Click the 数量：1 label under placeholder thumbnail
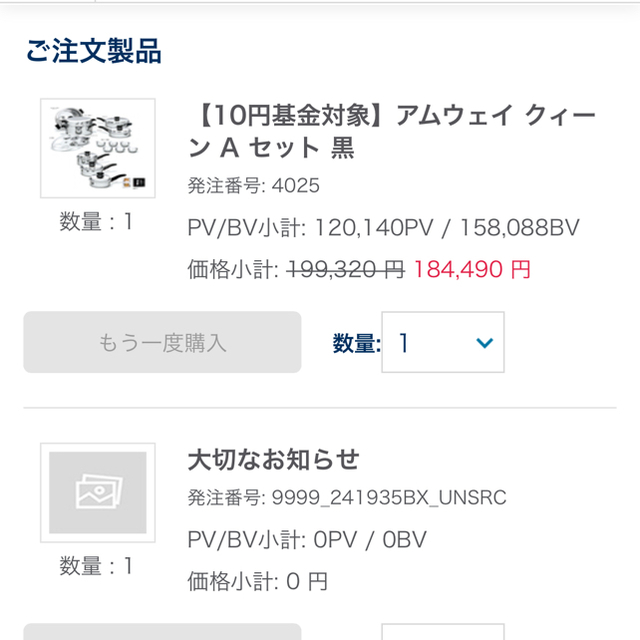 click(x=96, y=566)
